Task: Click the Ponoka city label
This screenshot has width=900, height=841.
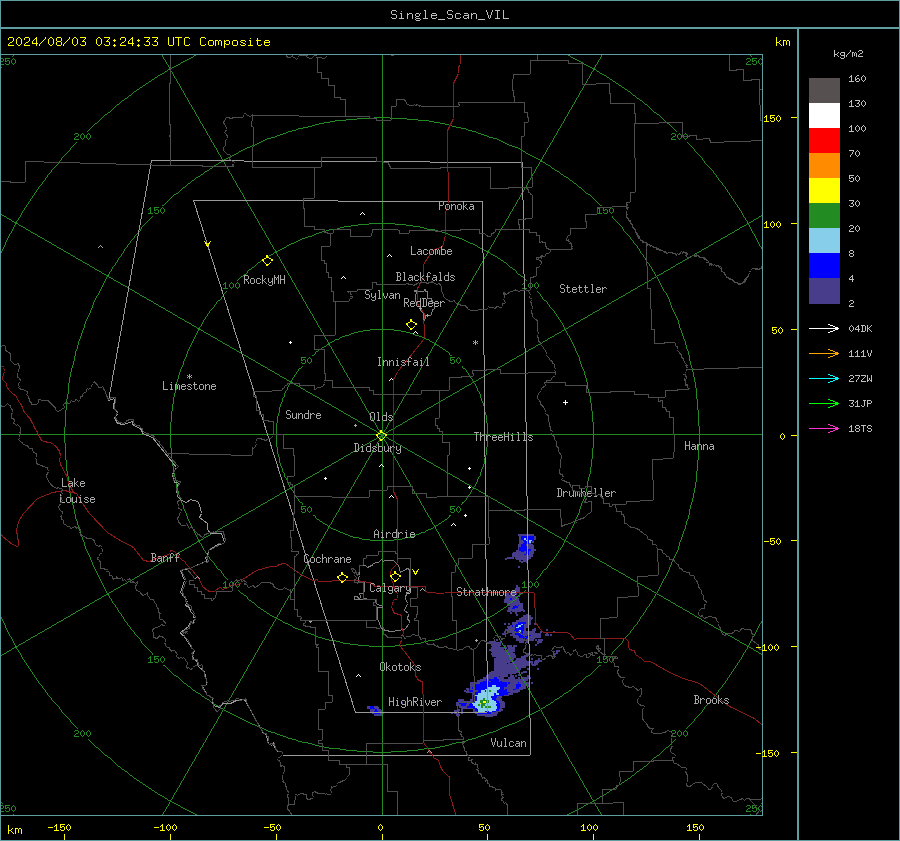Action: tap(456, 206)
